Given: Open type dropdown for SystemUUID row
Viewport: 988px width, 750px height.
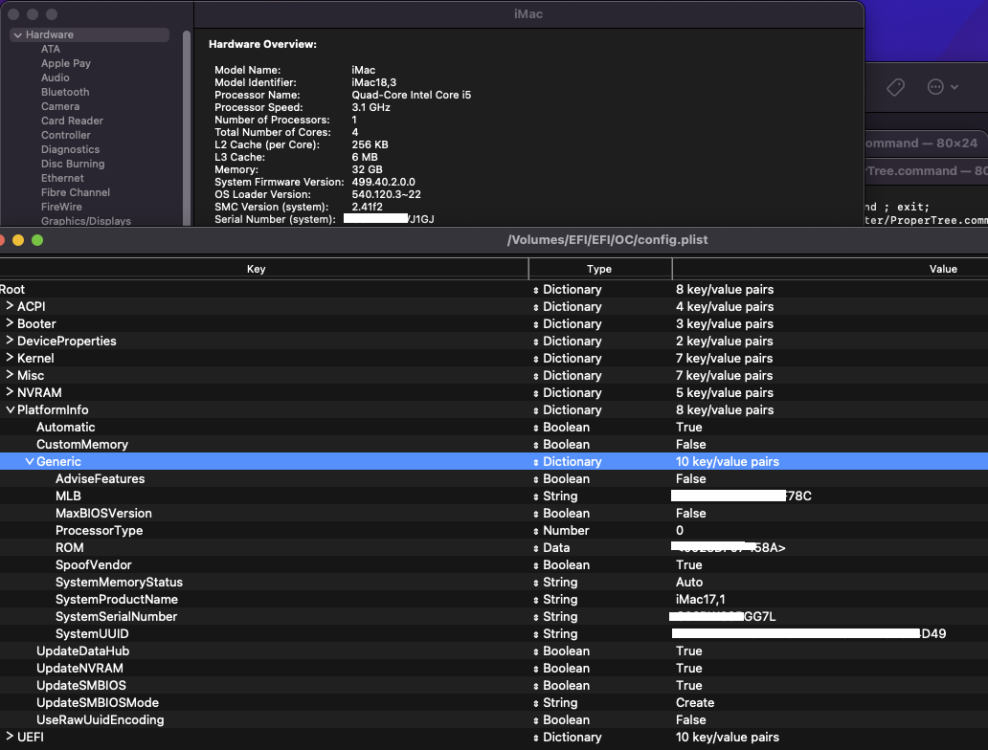Looking at the screenshot, I should coord(536,634).
